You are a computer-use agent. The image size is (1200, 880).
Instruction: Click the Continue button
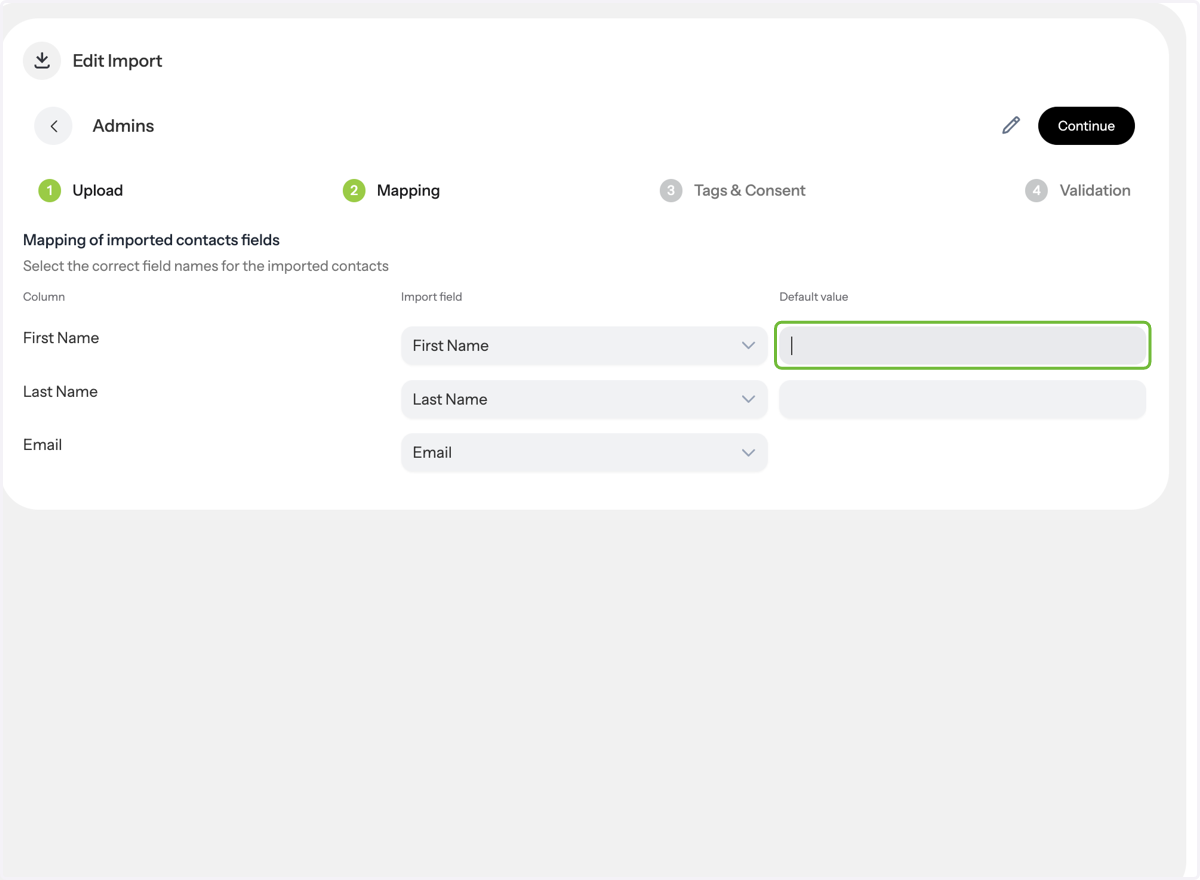(1086, 126)
